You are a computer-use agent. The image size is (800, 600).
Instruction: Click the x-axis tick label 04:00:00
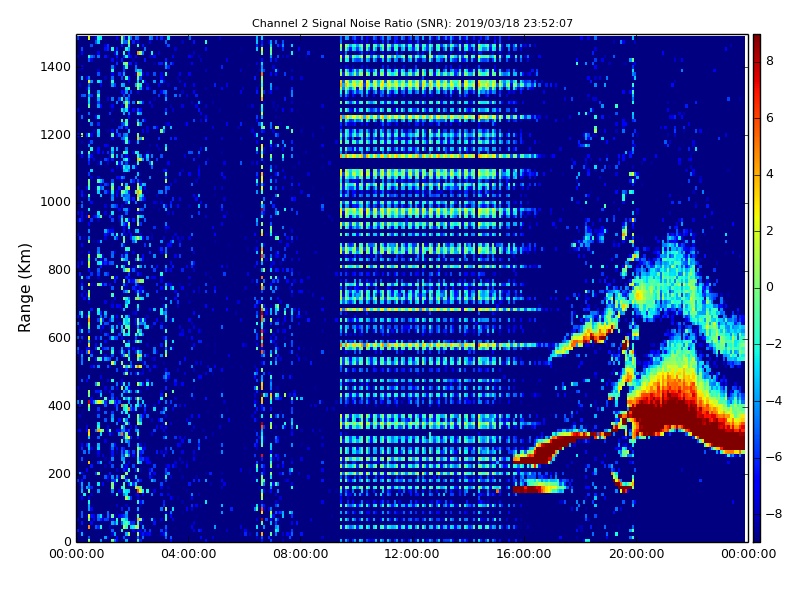pyautogui.click(x=188, y=554)
